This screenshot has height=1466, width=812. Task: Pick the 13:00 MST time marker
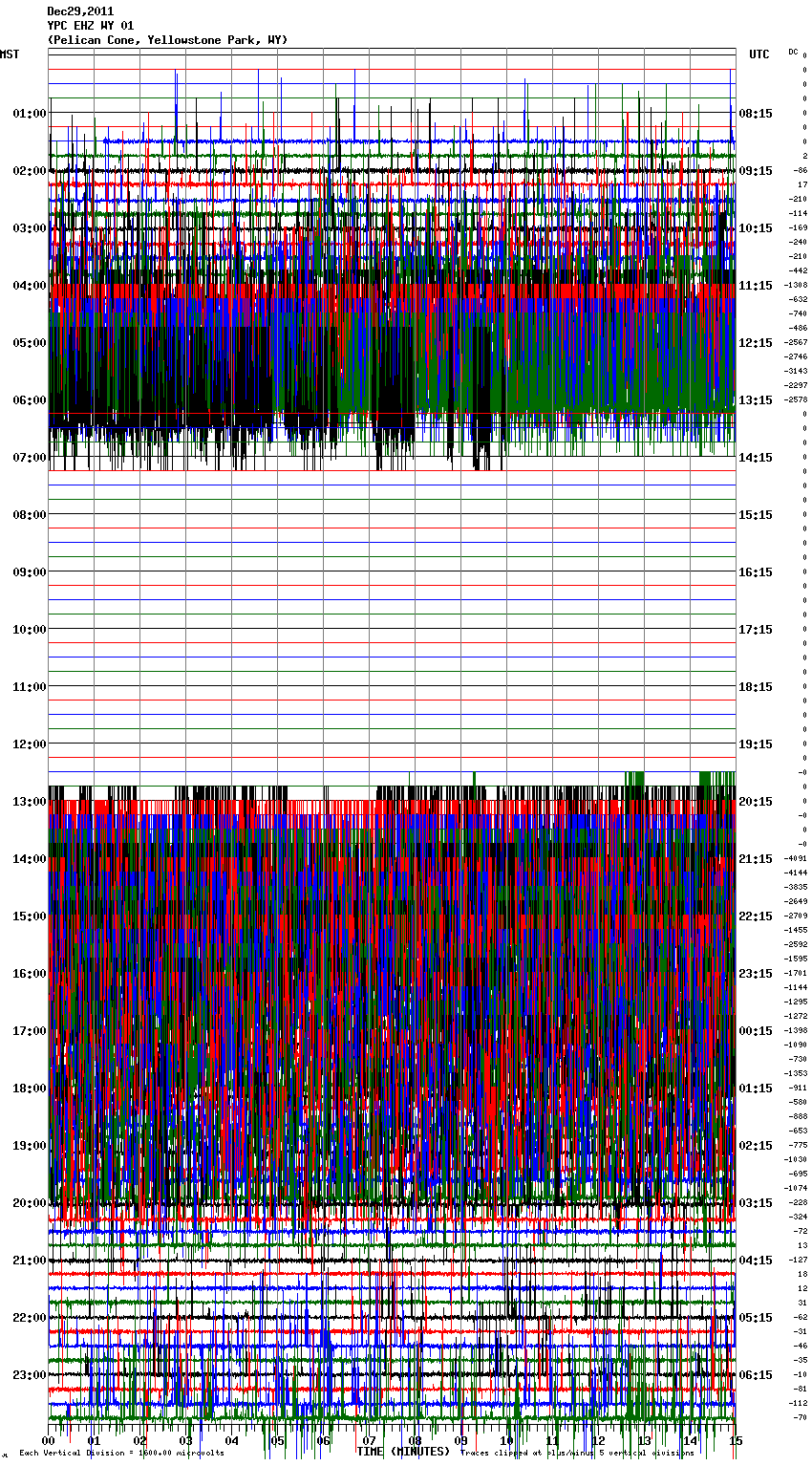click(x=29, y=802)
